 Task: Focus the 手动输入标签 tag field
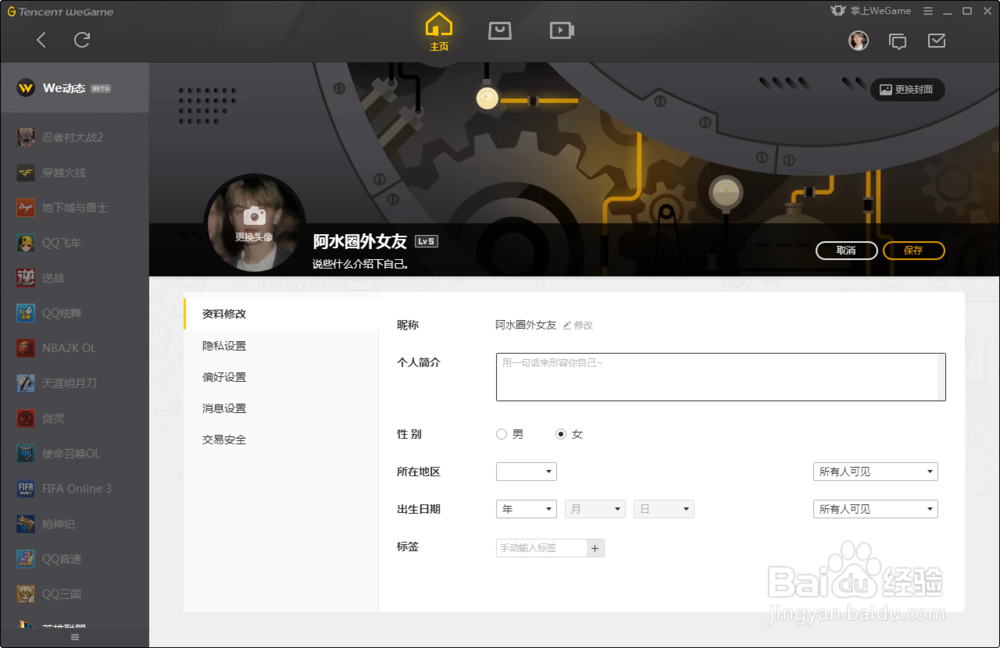(x=541, y=548)
